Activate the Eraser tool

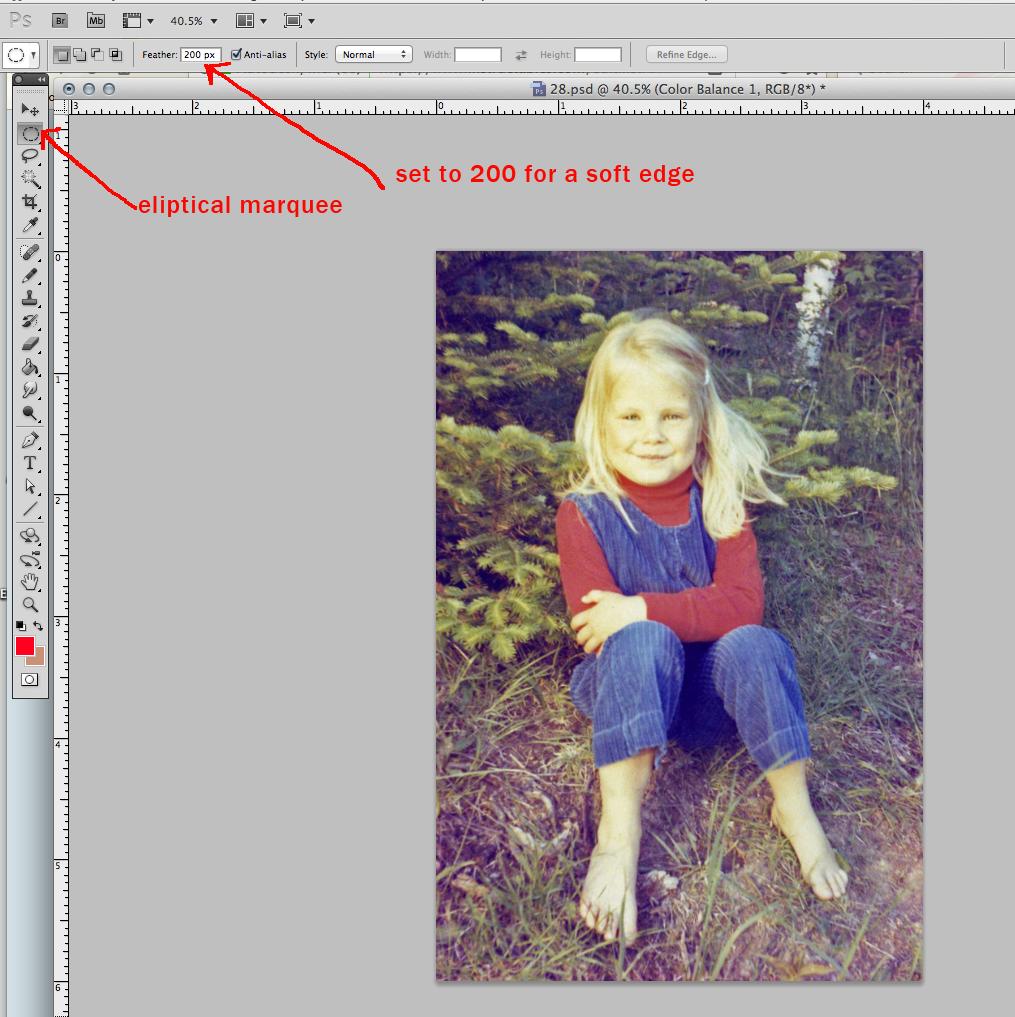click(x=30, y=344)
